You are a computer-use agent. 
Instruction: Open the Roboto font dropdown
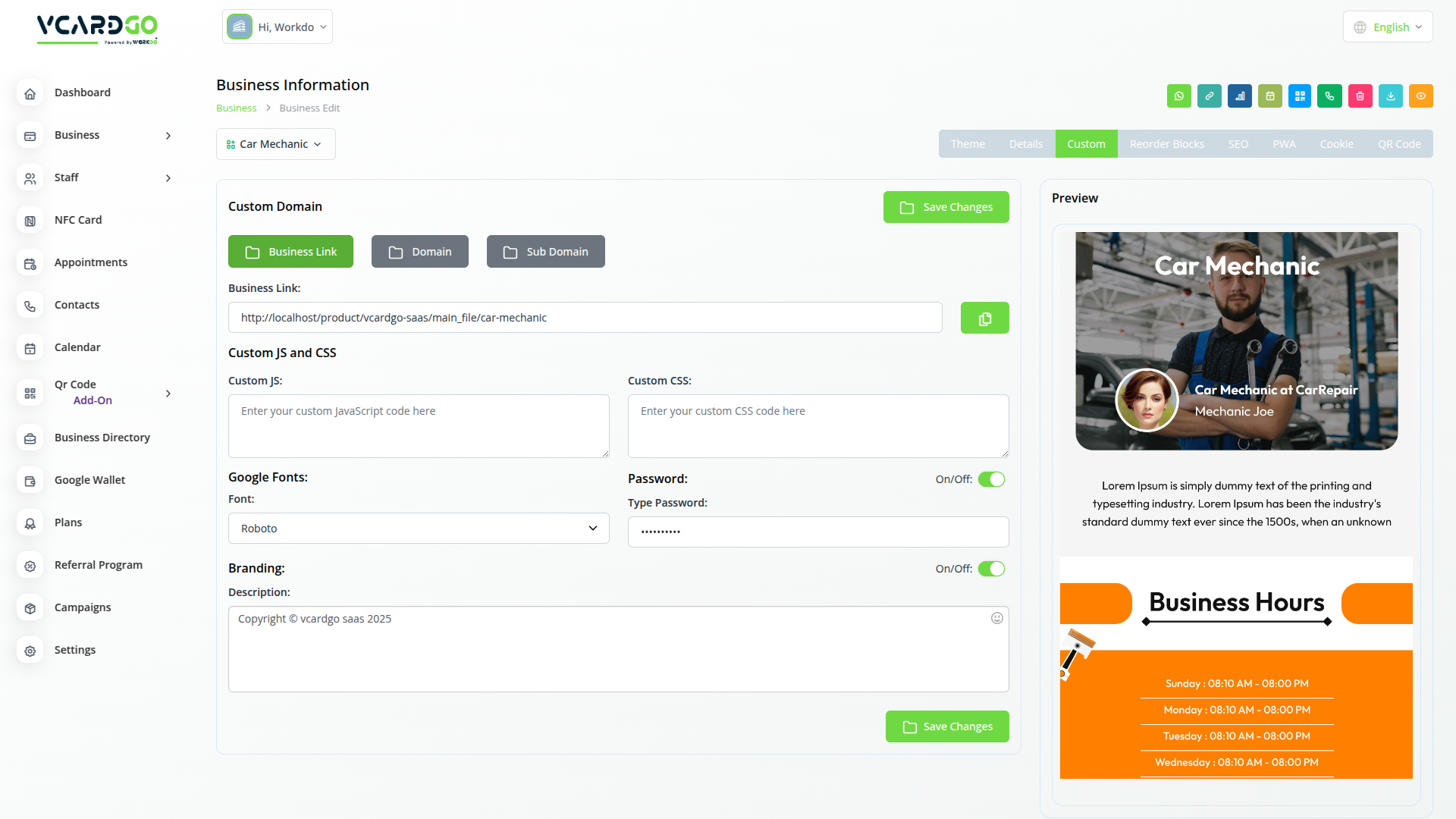point(419,529)
